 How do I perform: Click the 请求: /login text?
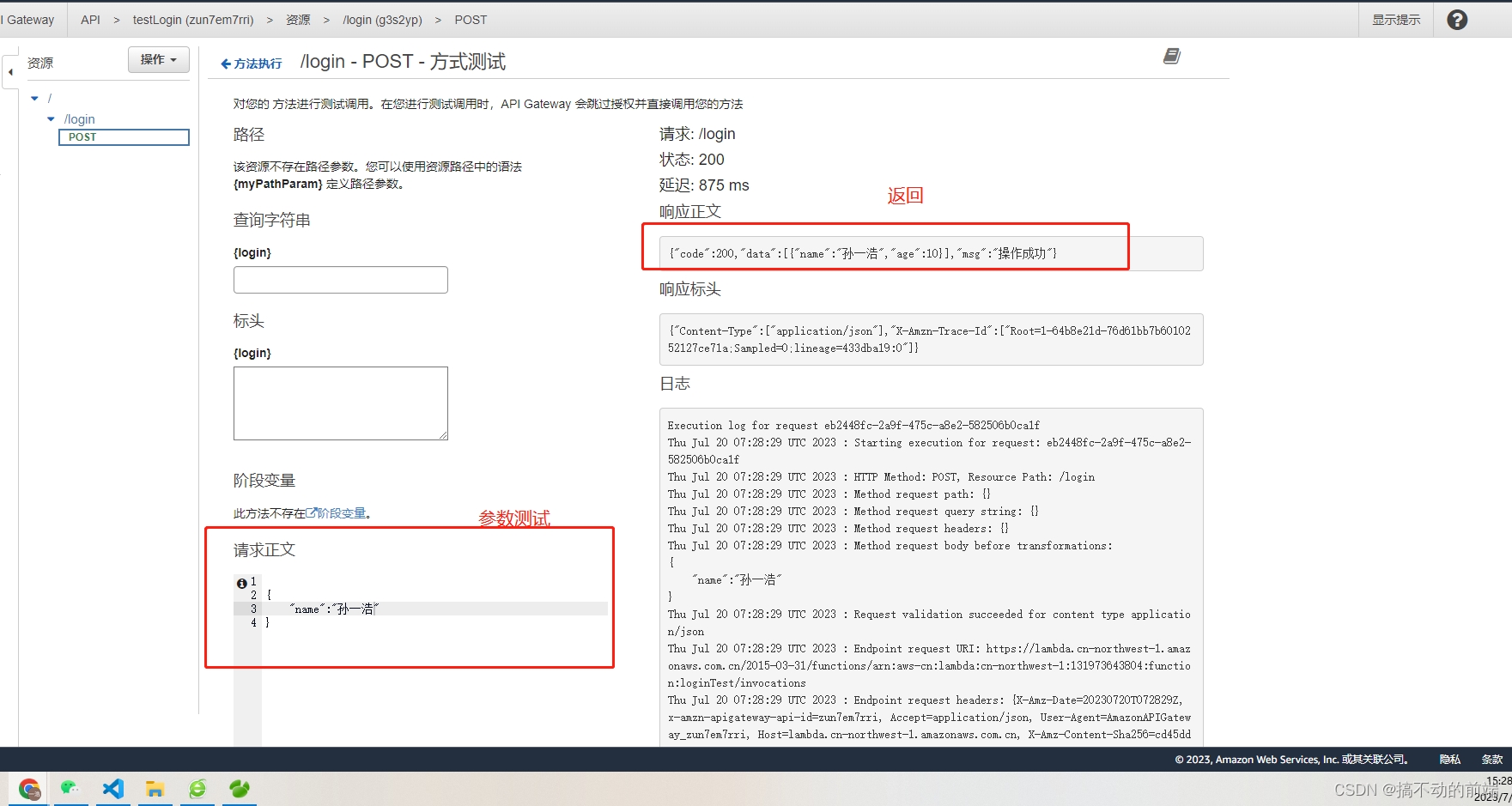tap(697, 134)
